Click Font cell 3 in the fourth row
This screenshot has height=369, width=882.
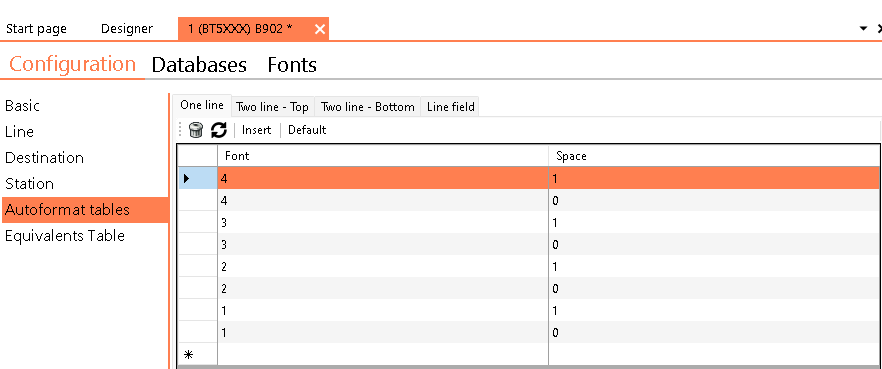(x=383, y=244)
